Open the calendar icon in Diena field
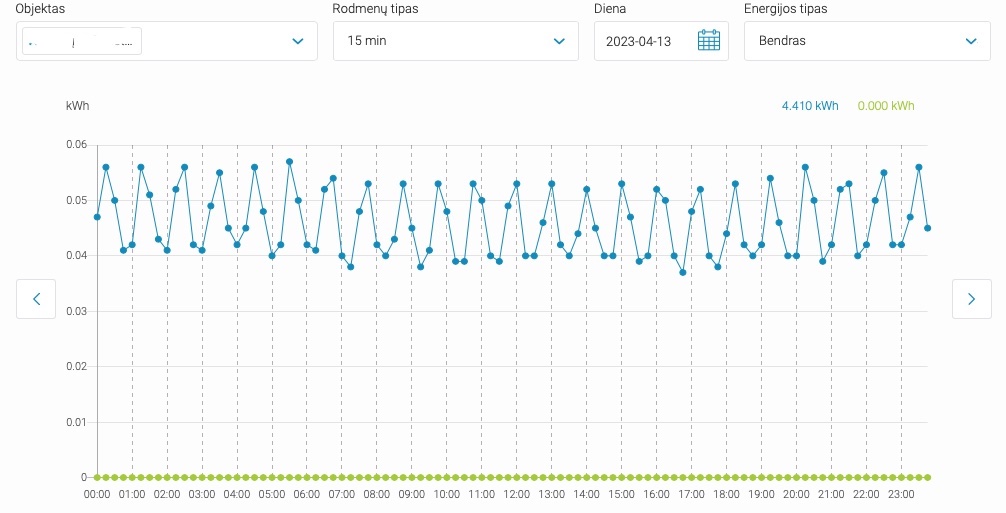The height and width of the screenshot is (513, 1006). (708, 41)
